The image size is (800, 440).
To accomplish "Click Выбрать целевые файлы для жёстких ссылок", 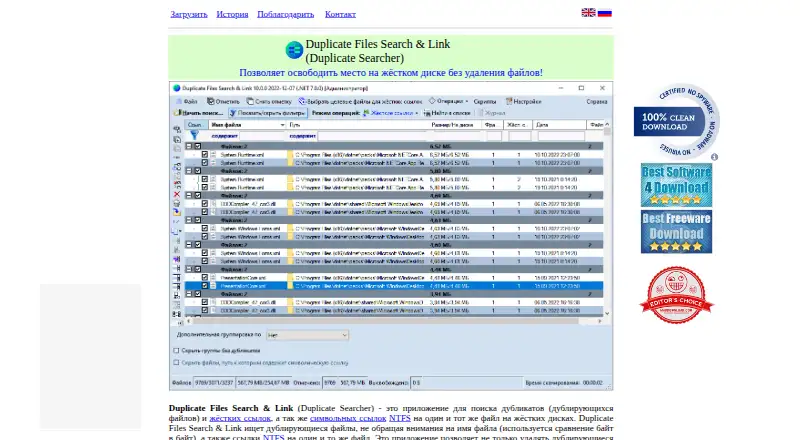I will (x=360, y=102).
